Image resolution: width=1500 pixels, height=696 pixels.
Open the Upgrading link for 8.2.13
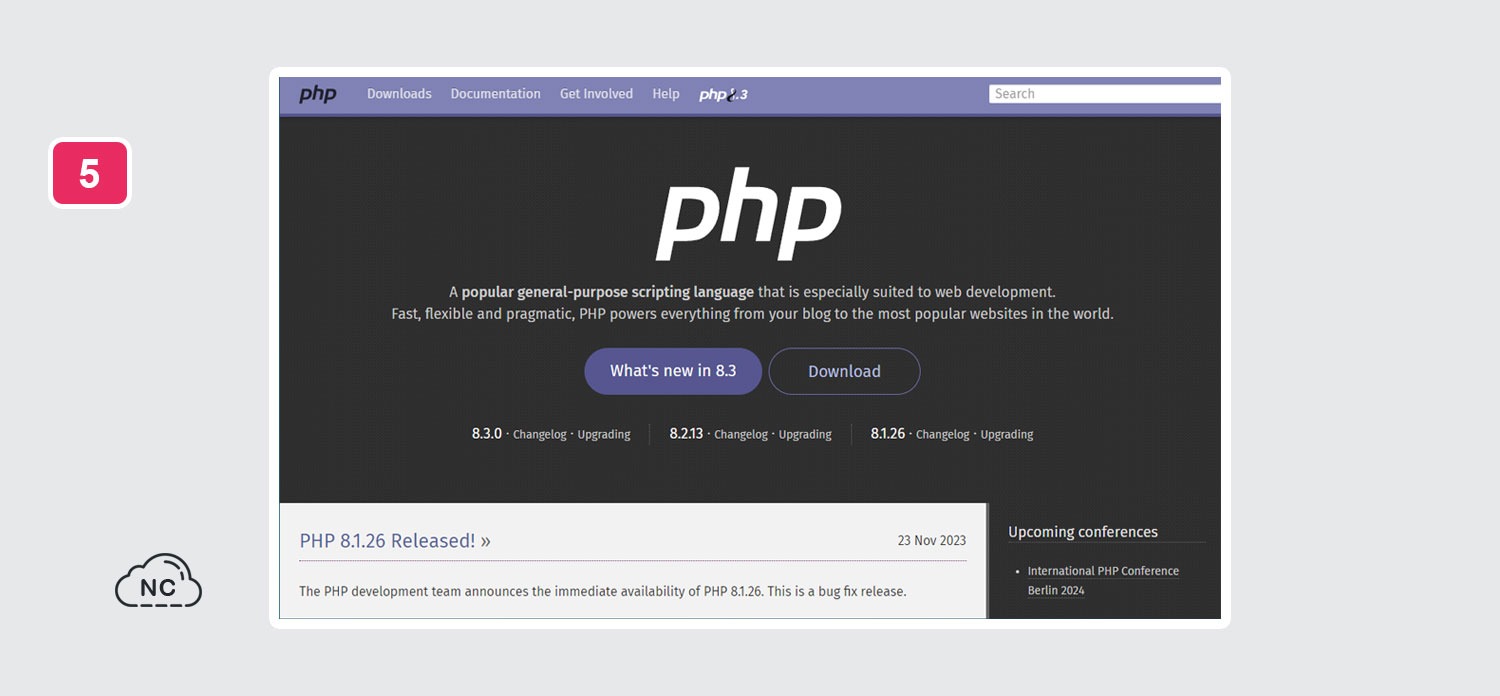pyautogui.click(x=805, y=435)
